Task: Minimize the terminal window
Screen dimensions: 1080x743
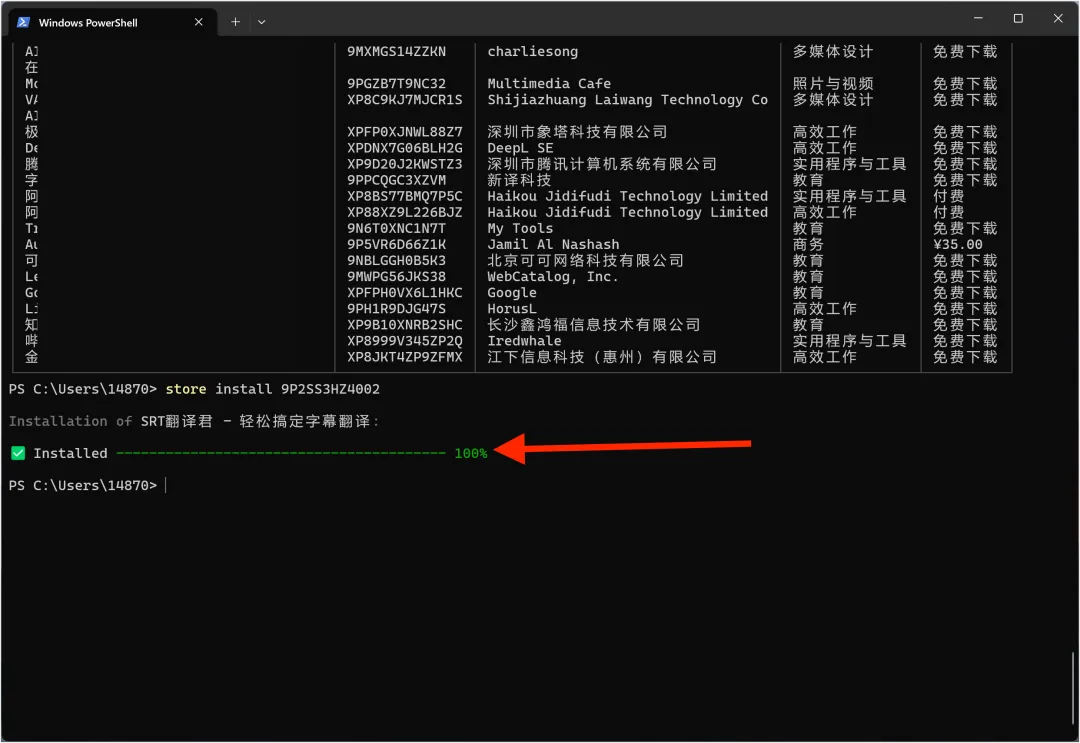Action: (978, 18)
